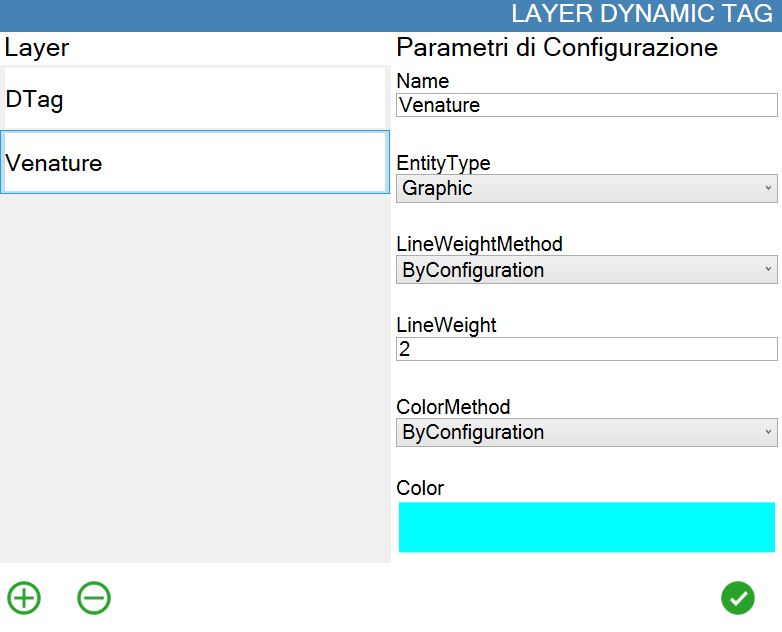Screen dimensions: 782x632
Task: Confirm settings with the green checkmark
Action: point(738,598)
